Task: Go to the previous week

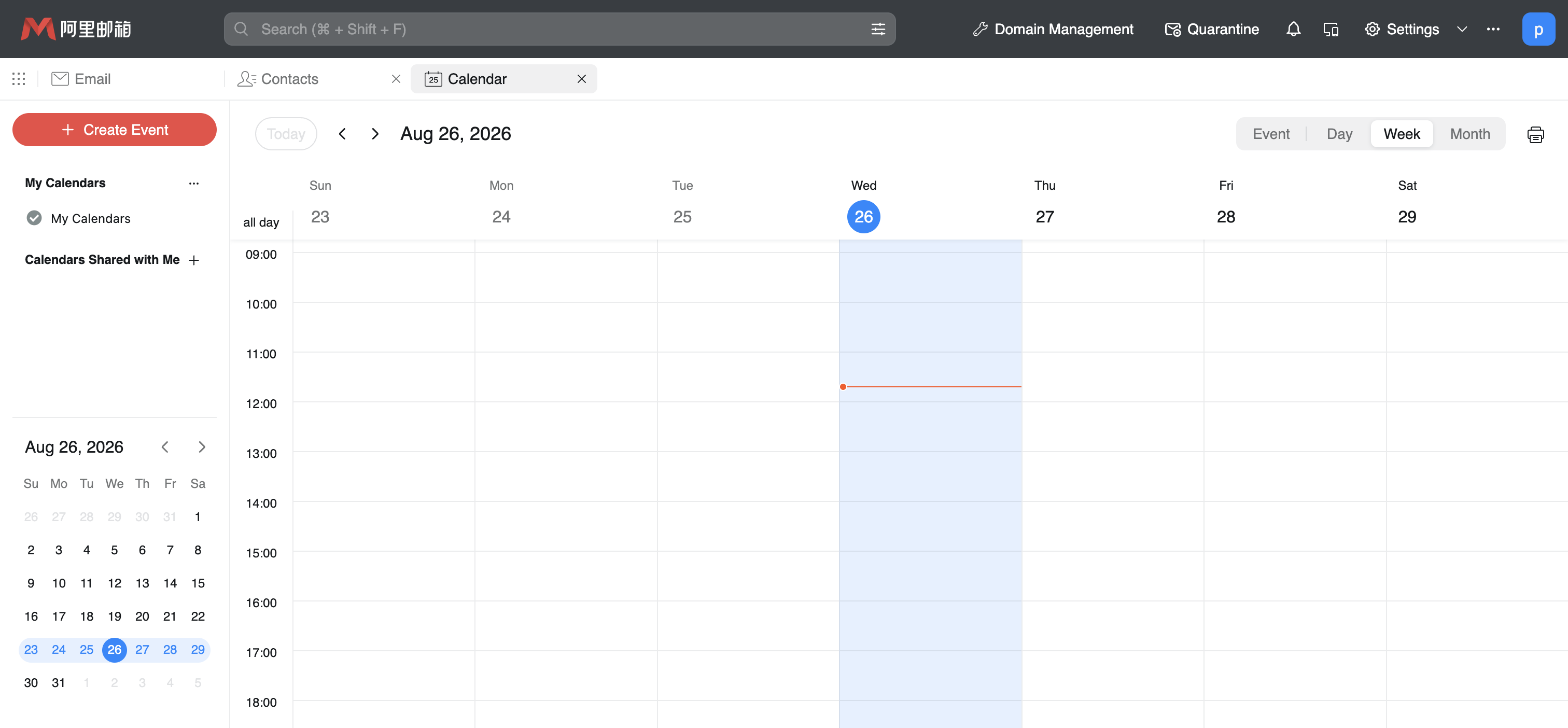Action: (x=342, y=134)
